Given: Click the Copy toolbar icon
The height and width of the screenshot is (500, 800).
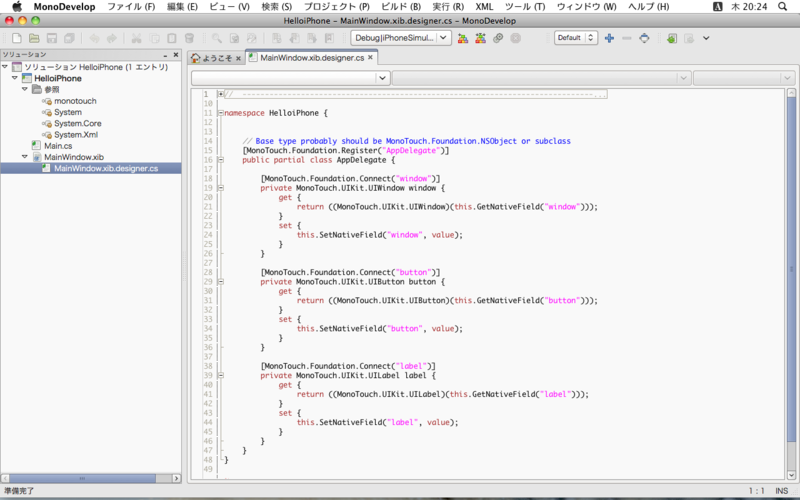Looking at the screenshot, I should [154, 38].
